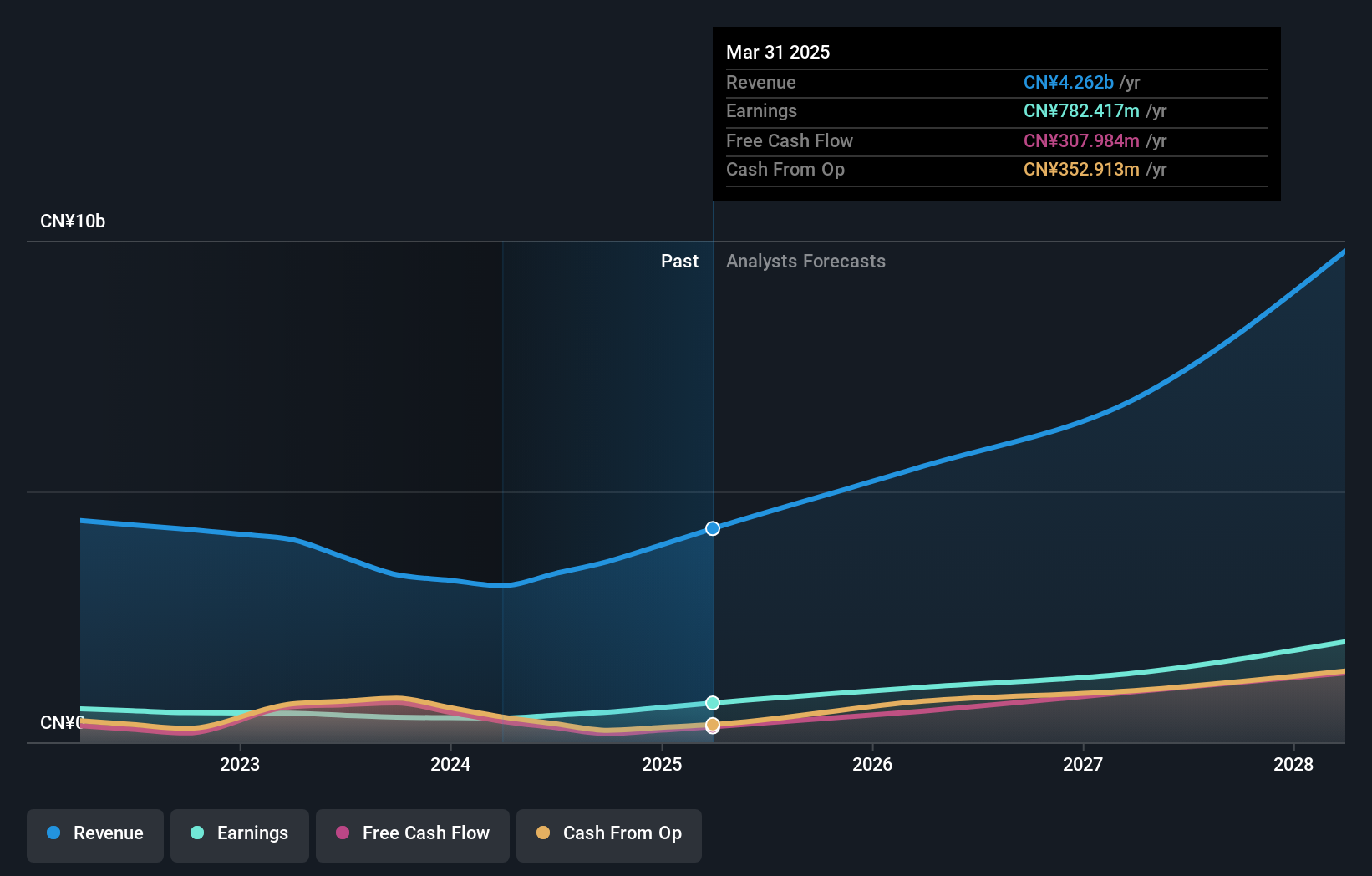The image size is (1372, 876).
Task: Click the 2026 label on the time axis
Action: (x=872, y=764)
